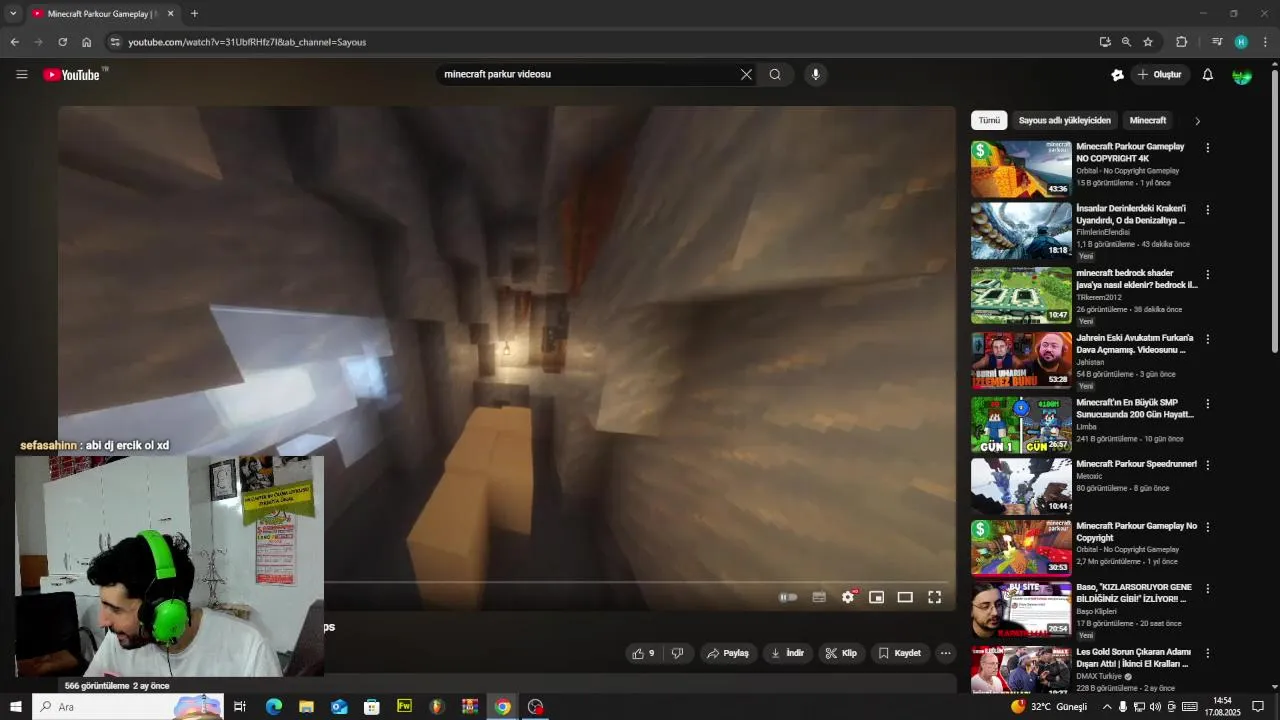Start voice search with the microphone
1280x720 pixels.
[x=816, y=74]
